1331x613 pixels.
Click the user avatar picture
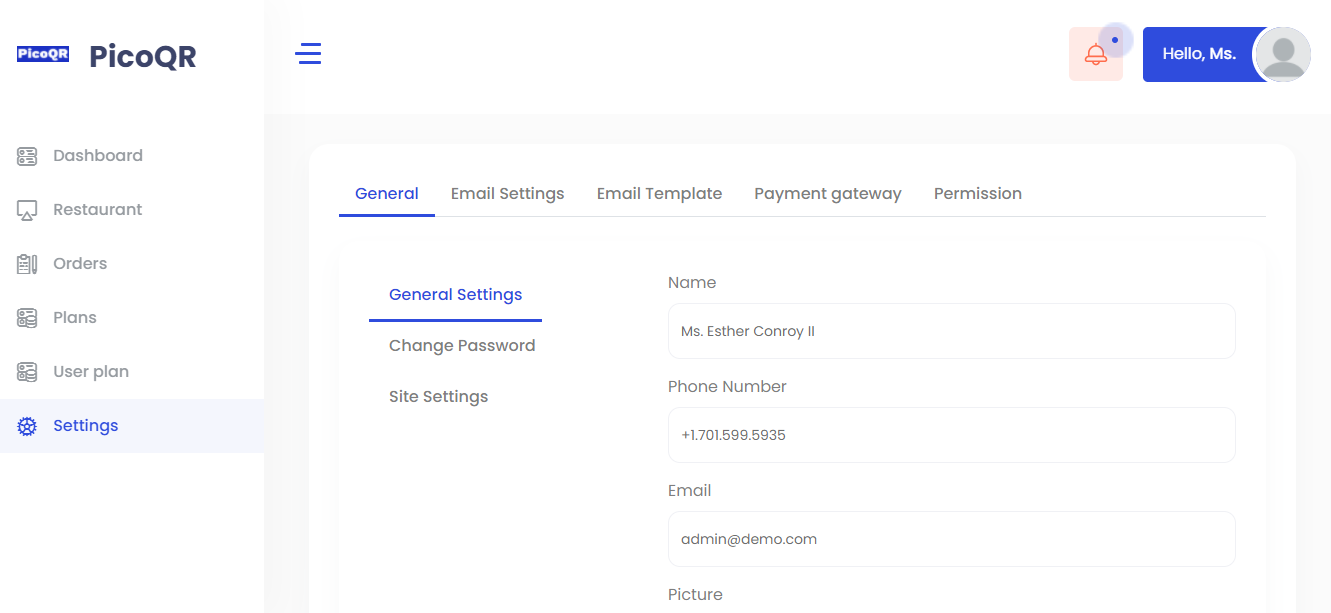(x=1282, y=54)
